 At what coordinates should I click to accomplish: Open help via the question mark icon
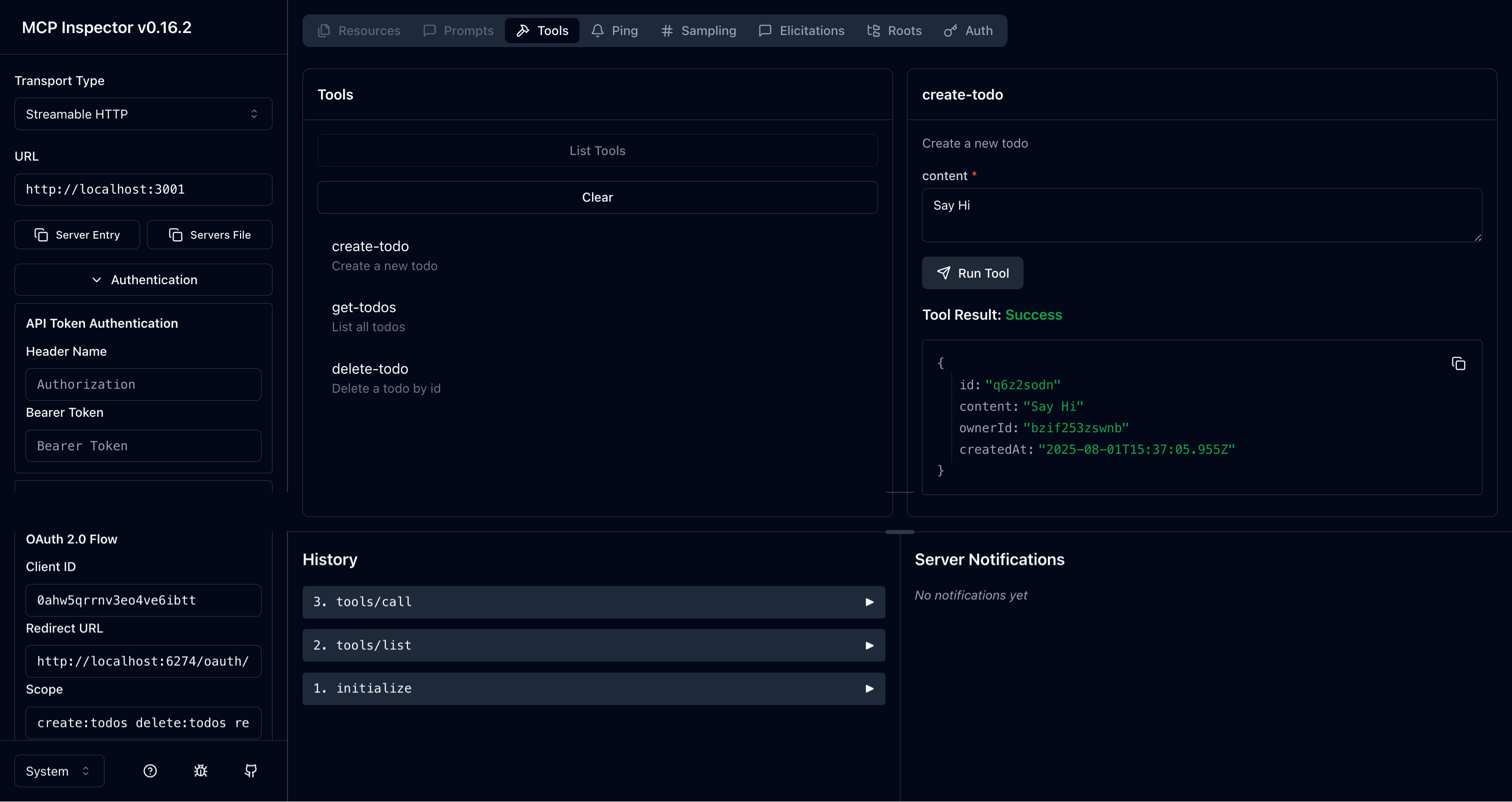coord(149,771)
